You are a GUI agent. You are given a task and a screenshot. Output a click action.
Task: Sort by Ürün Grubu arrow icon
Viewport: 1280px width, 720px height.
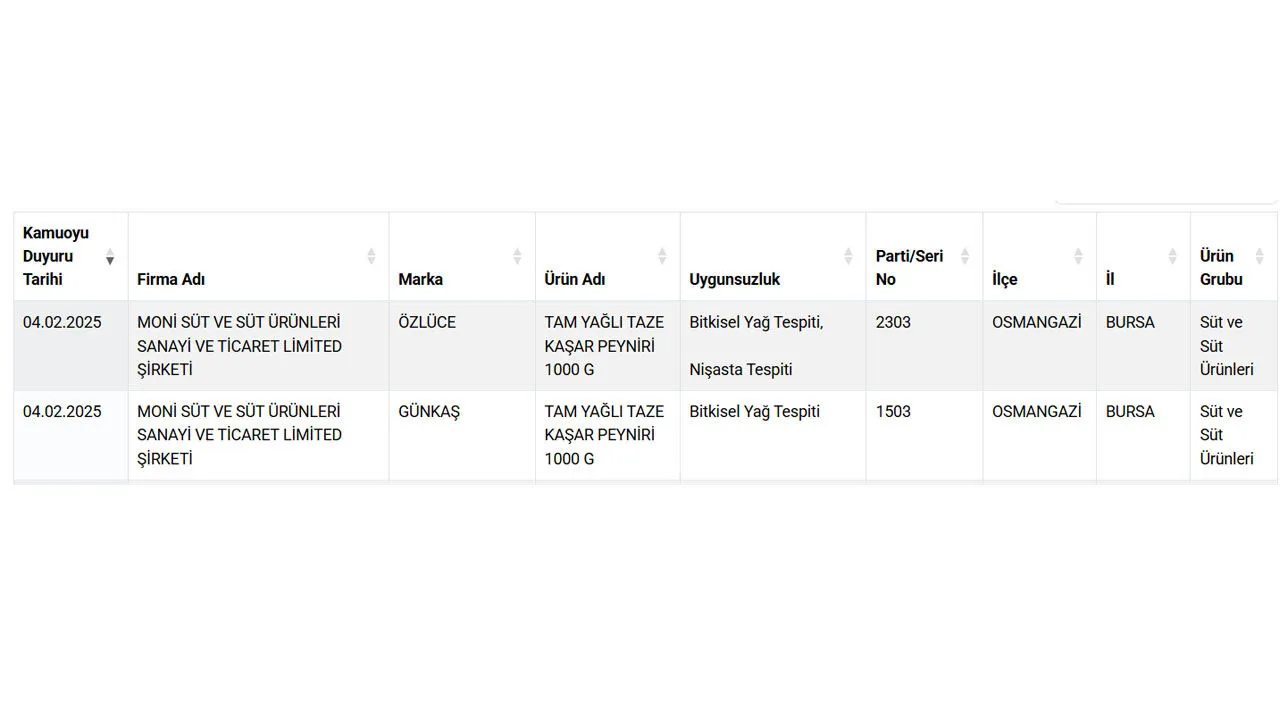pos(1259,256)
